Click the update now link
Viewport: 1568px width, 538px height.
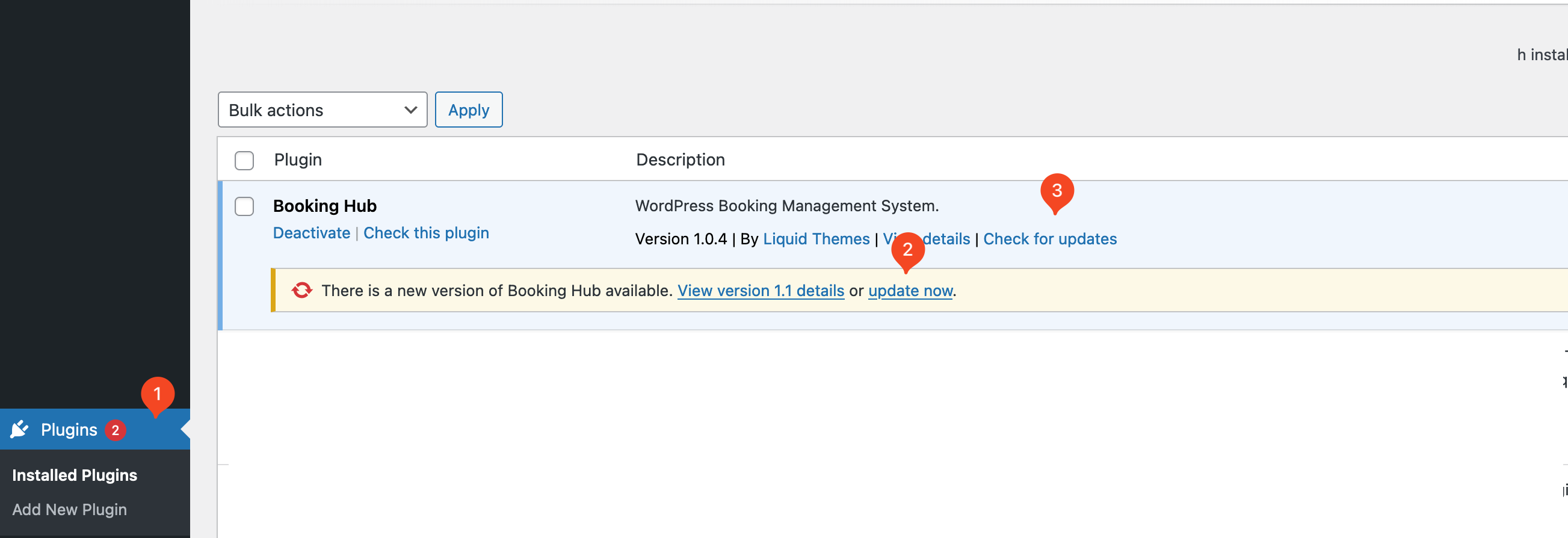pyautogui.click(x=909, y=291)
